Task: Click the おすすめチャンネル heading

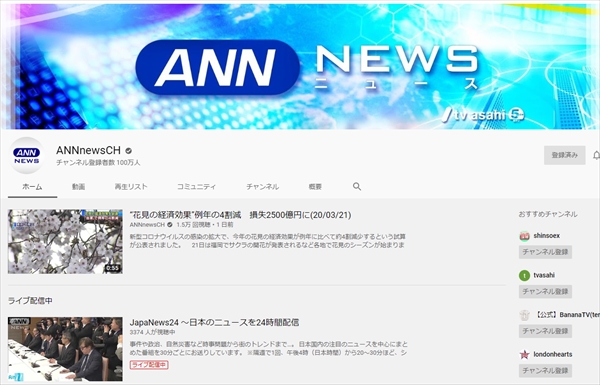Action: (x=548, y=214)
